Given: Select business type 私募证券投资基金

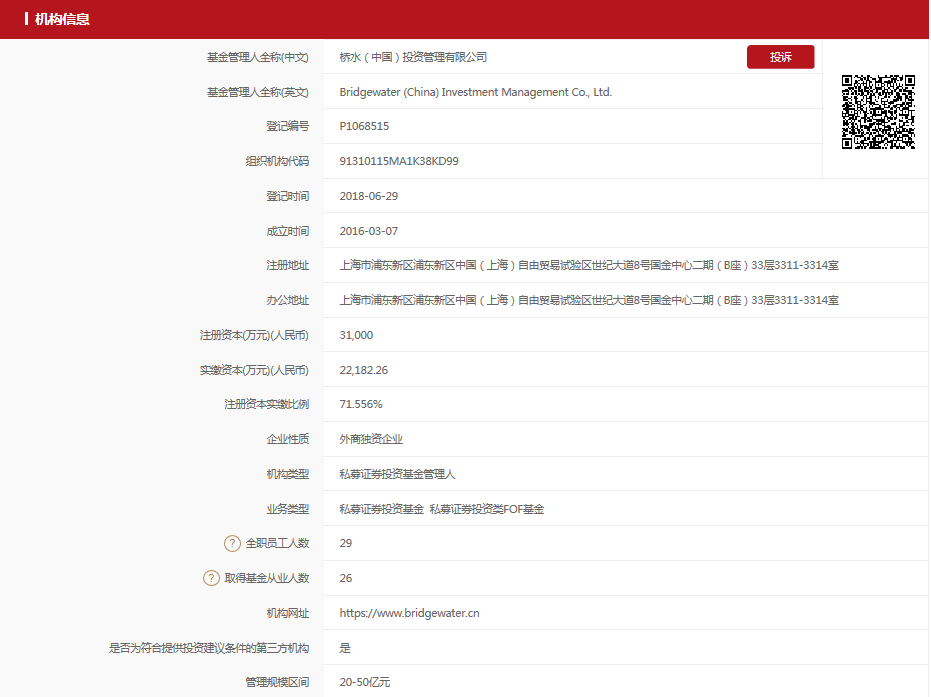Looking at the screenshot, I should coord(382,509).
